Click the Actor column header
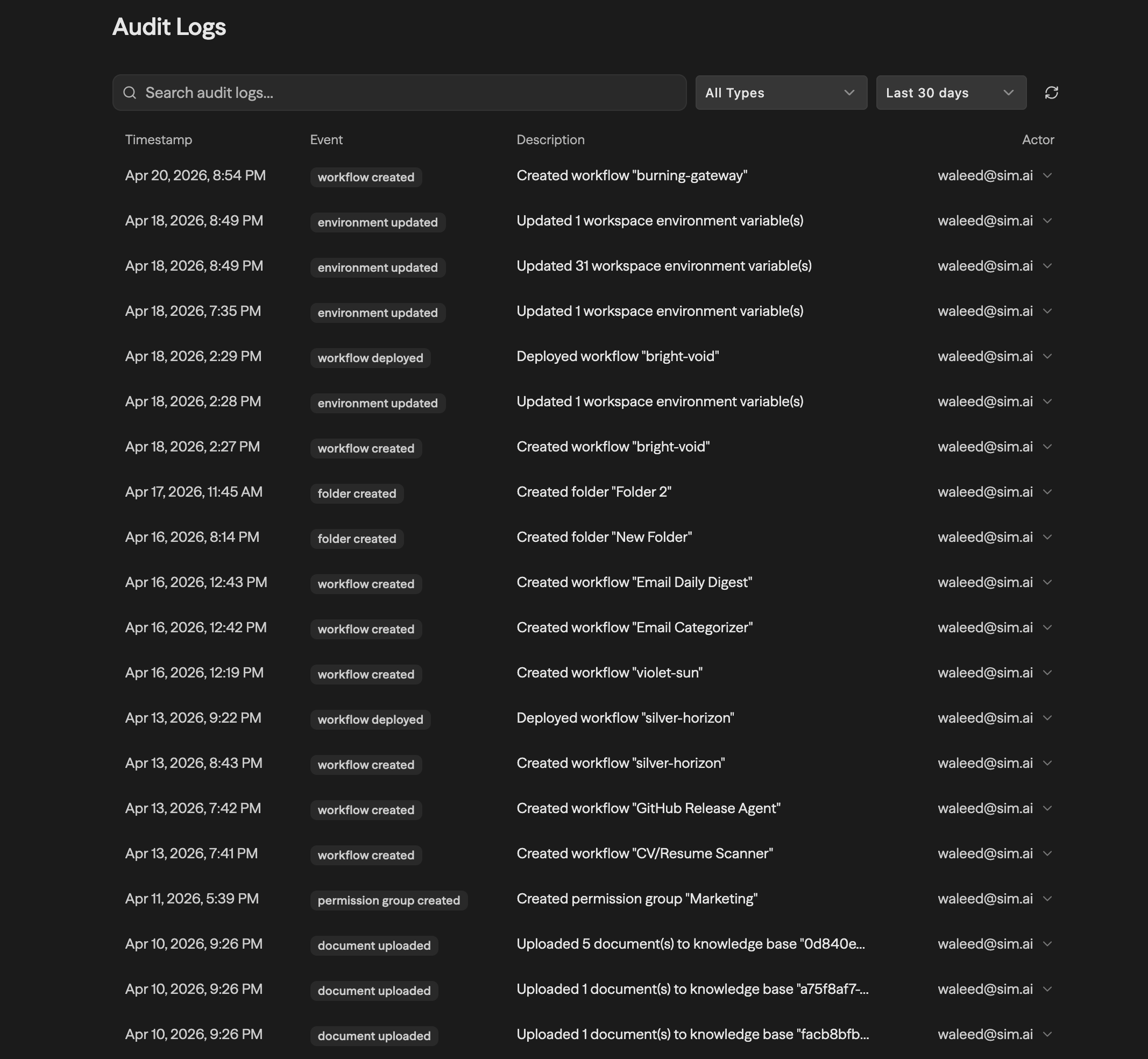 tap(1038, 139)
